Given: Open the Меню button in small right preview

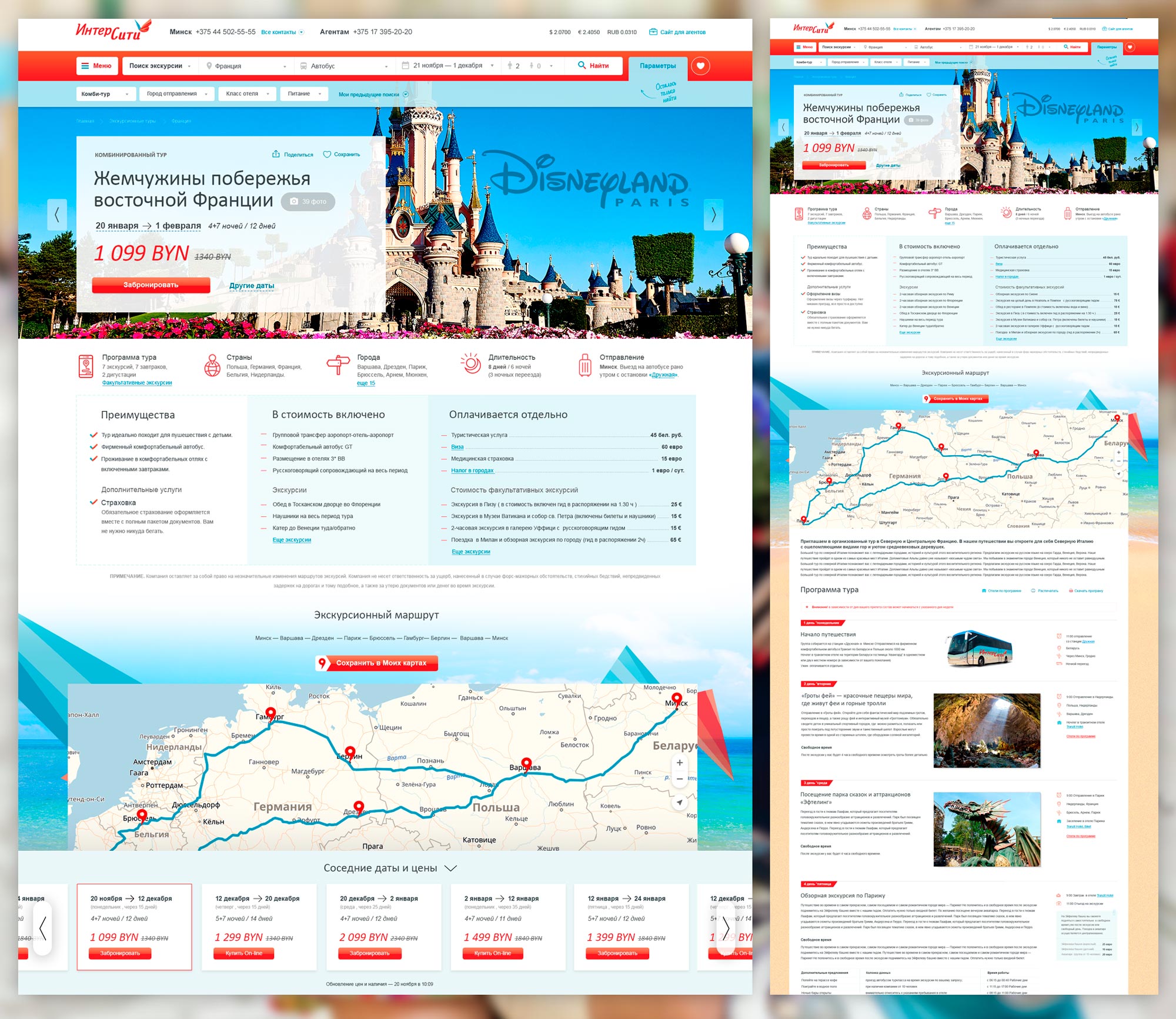Looking at the screenshot, I should (804, 47).
